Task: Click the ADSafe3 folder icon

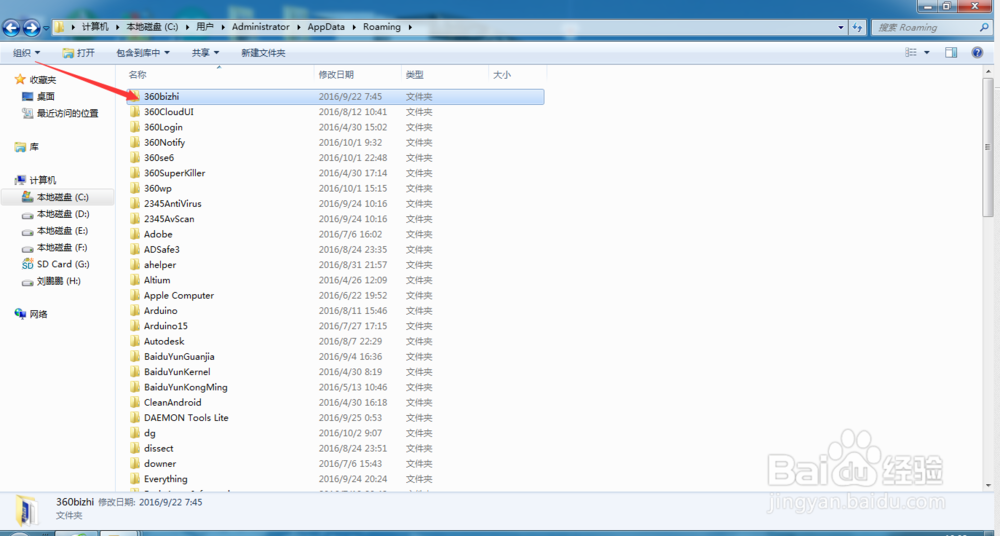Action: click(x=135, y=249)
